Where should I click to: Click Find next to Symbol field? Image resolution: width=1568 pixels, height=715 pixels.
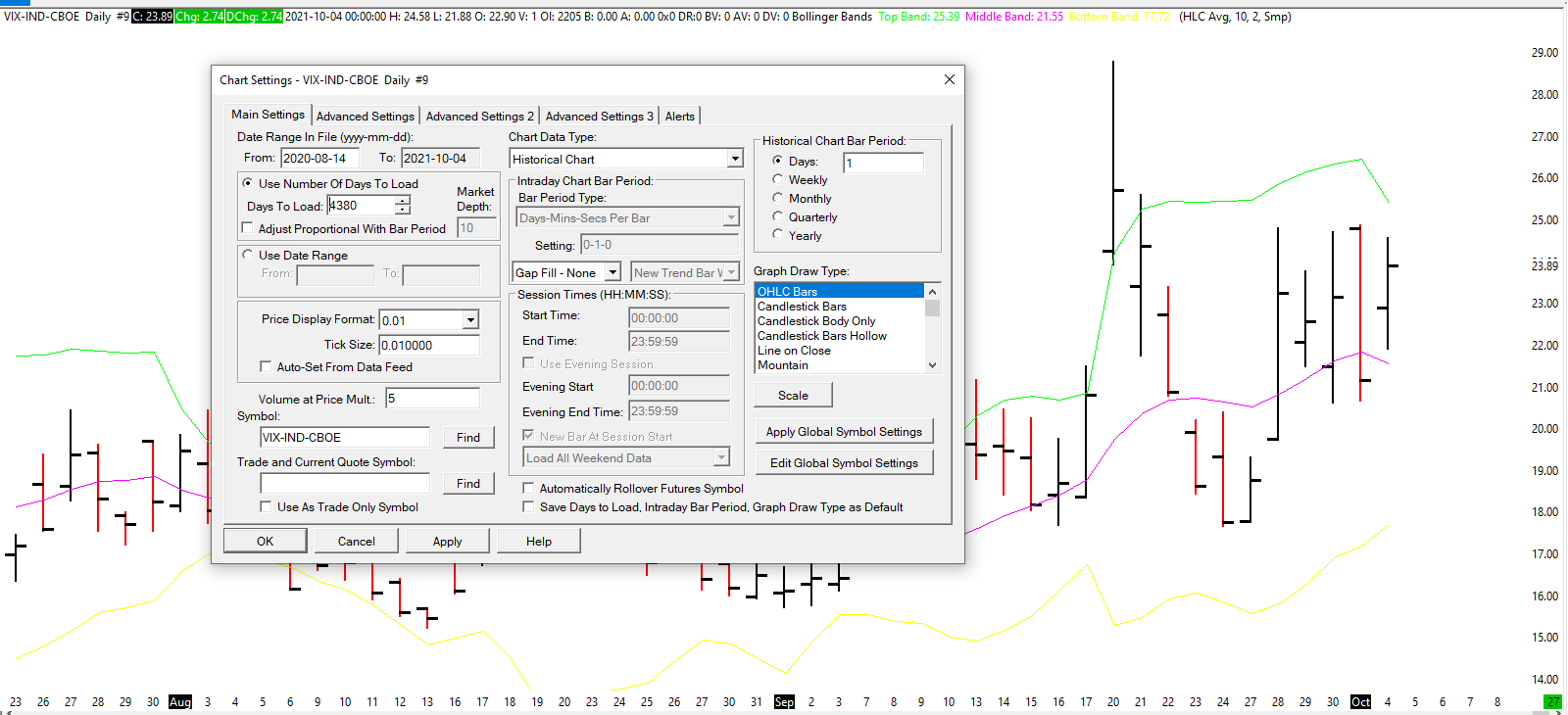point(468,437)
